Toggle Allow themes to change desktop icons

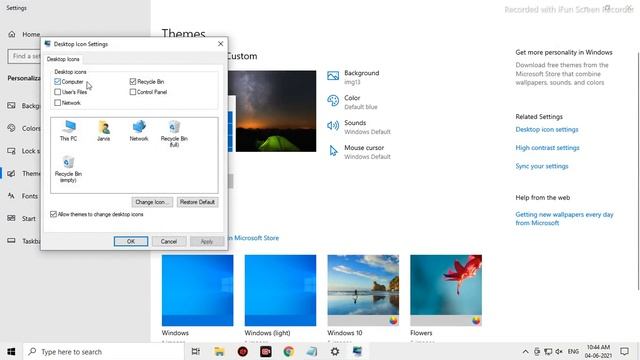tap(53, 214)
